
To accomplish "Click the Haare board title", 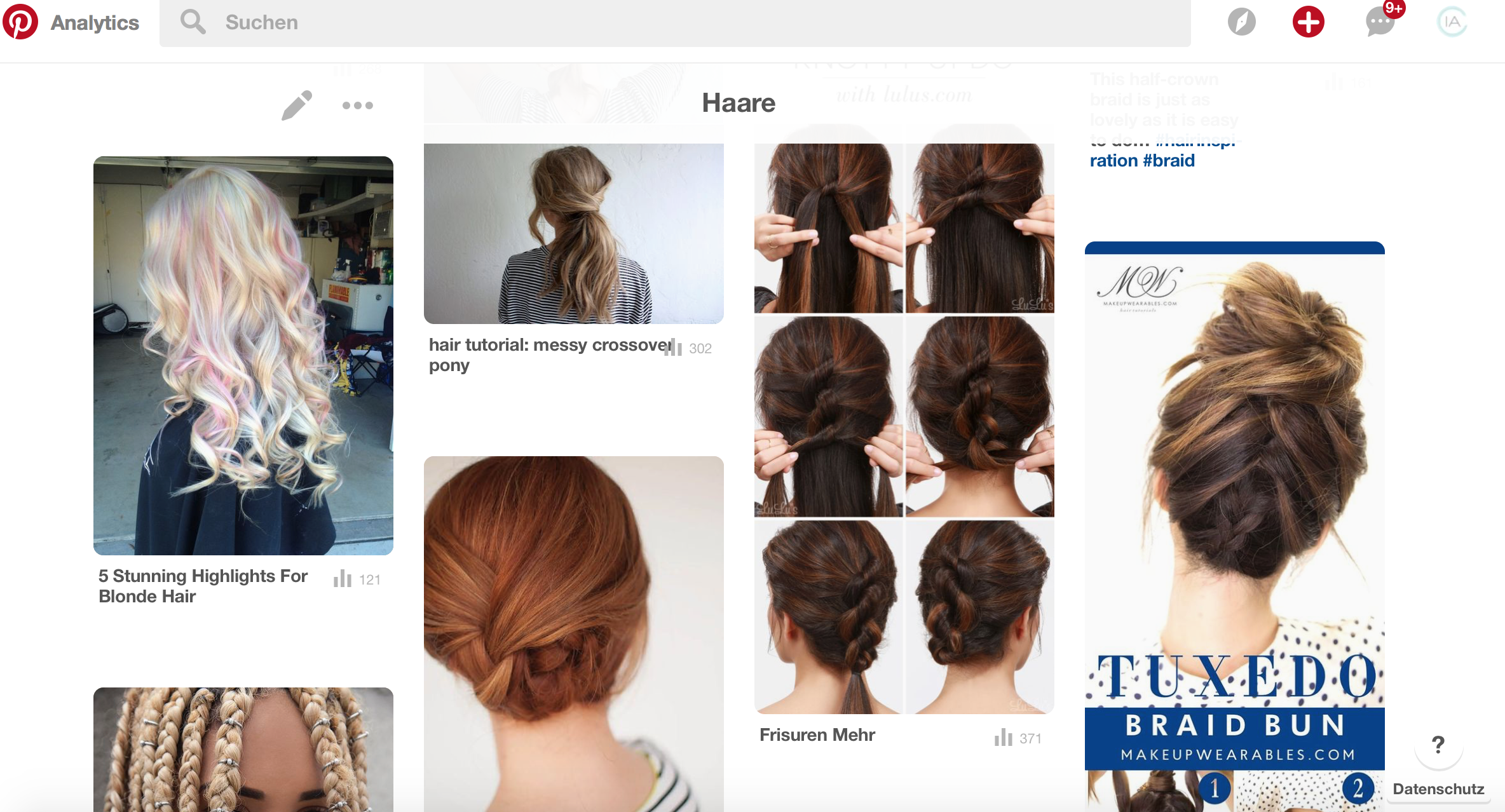I will 739,103.
